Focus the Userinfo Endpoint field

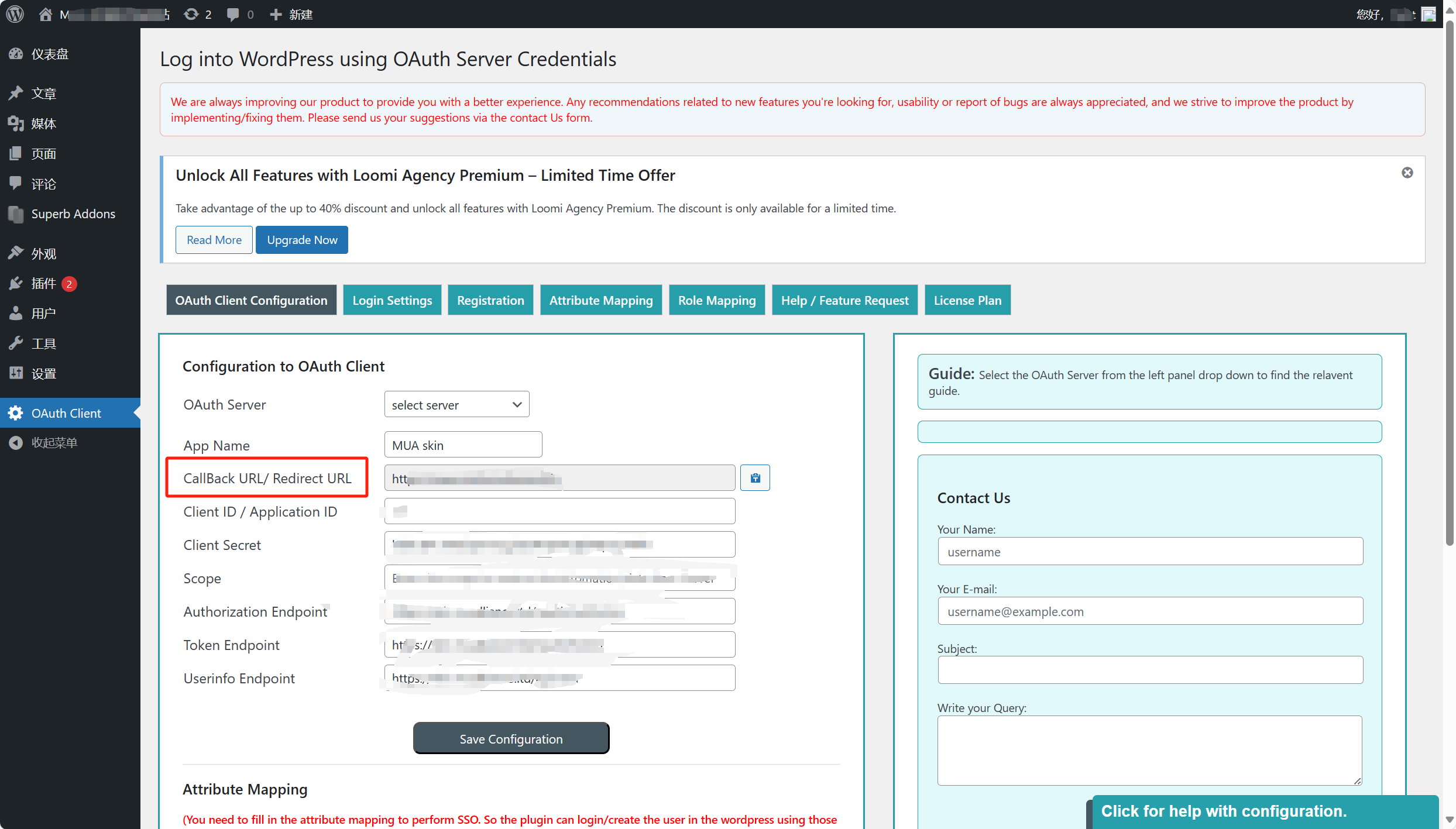pyautogui.click(x=559, y=678)
